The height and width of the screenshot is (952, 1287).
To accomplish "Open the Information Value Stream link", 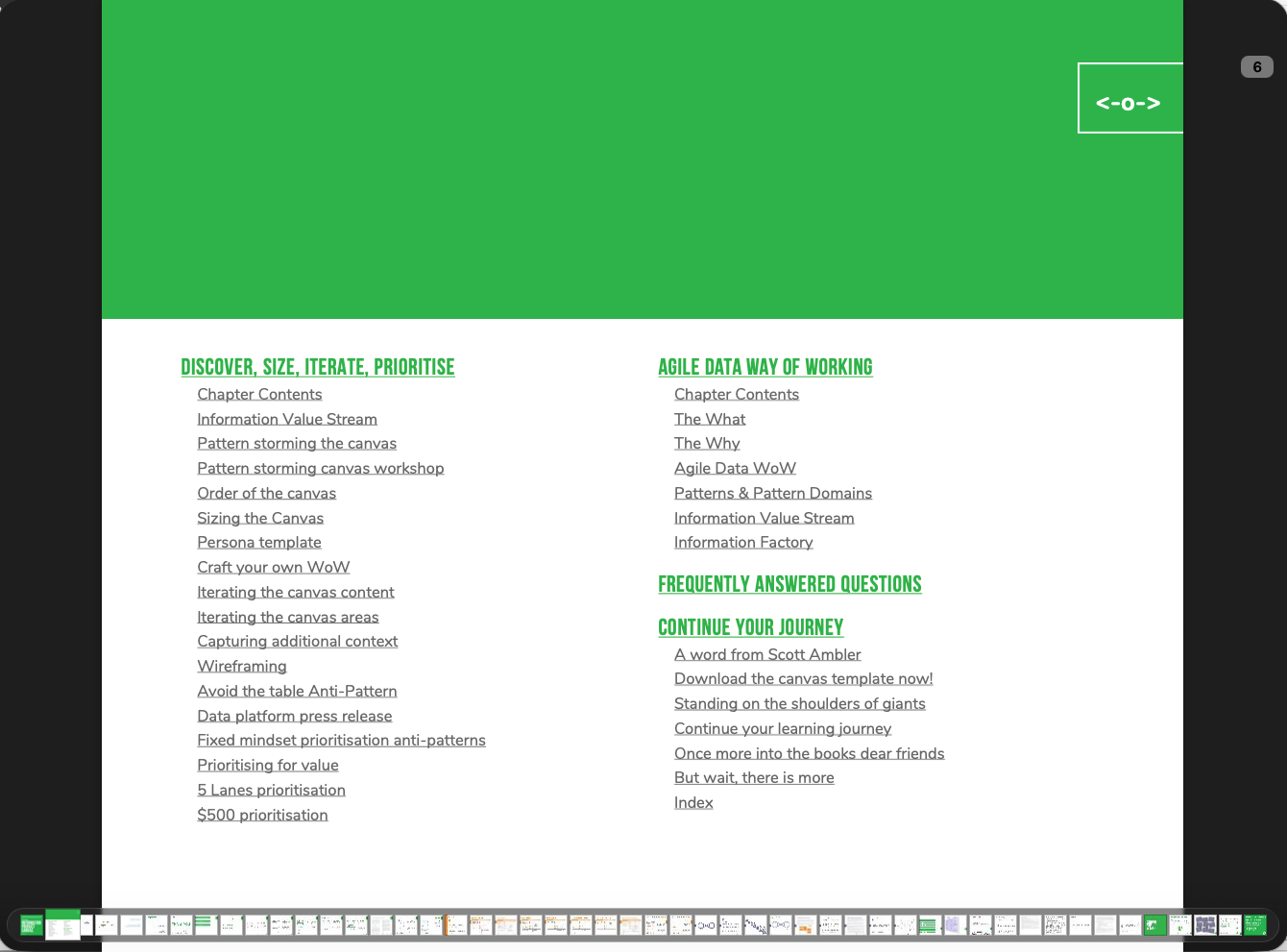I will (286, 419).
